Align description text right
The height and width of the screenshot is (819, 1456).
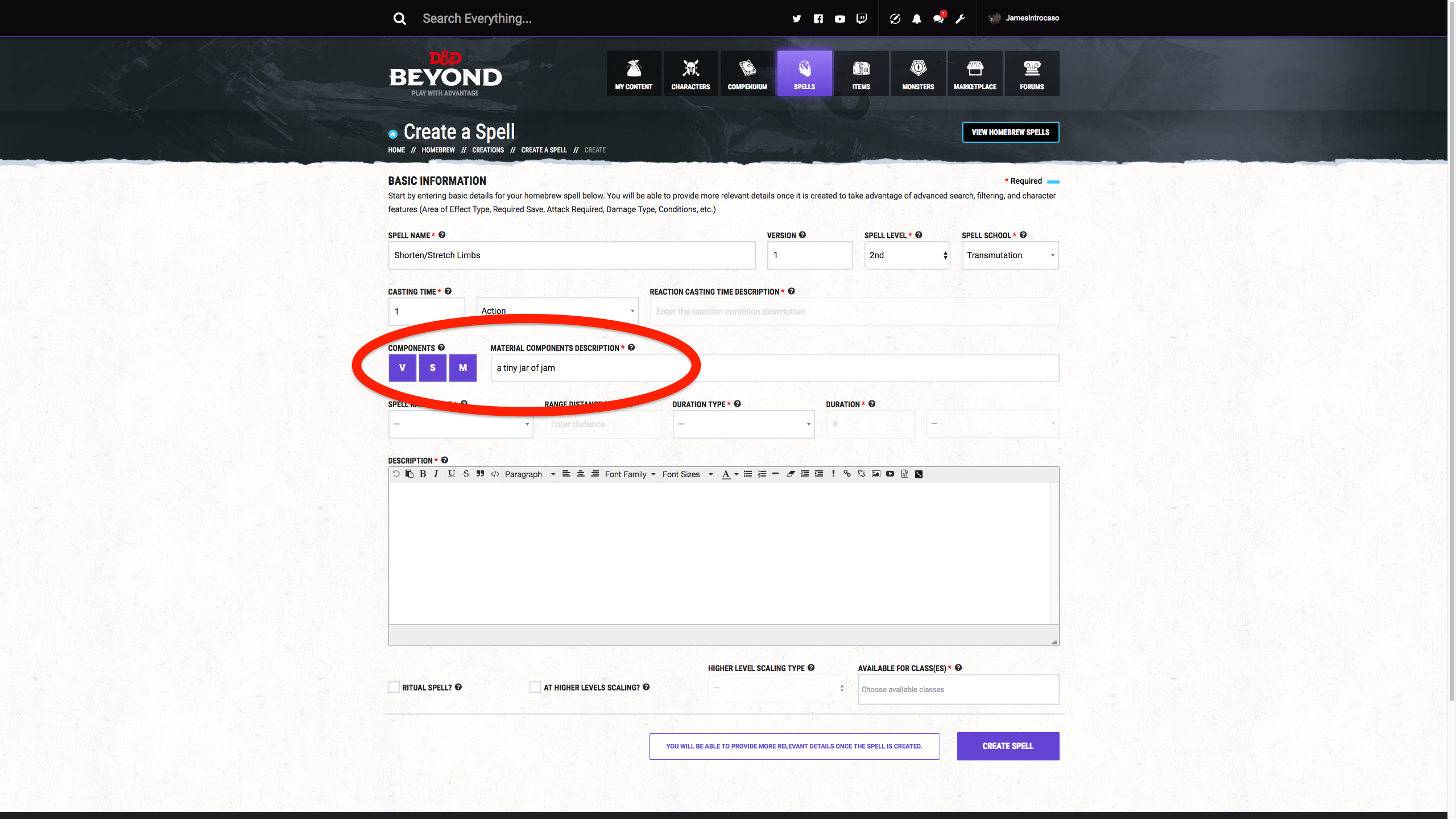click(x=594, y=474)
